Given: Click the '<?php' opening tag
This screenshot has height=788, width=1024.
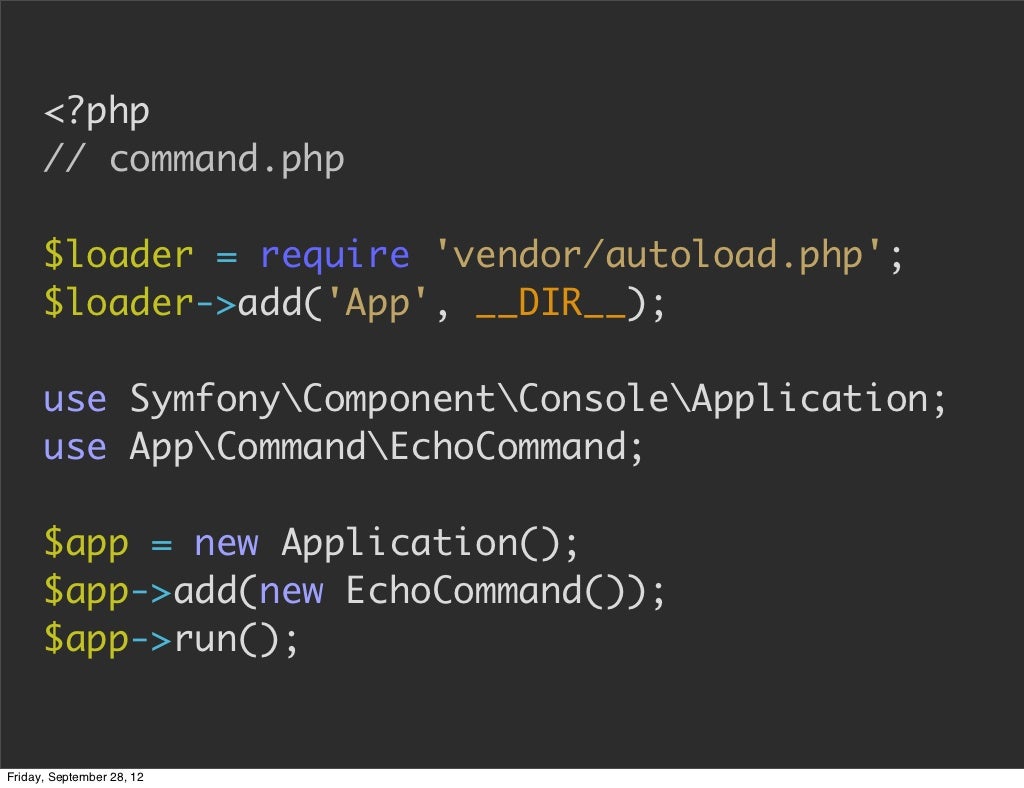Looking at the screenshot, I should (97, 113).
